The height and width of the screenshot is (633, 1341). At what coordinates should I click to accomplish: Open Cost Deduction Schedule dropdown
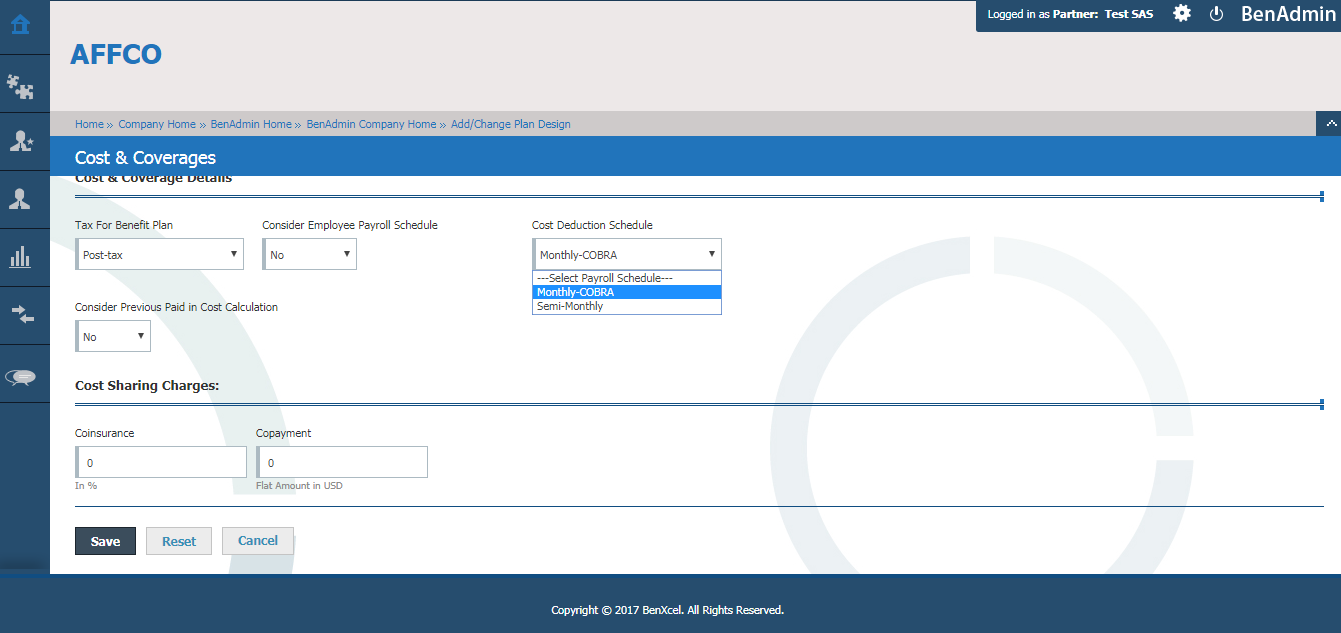click(x=627, y=254)
